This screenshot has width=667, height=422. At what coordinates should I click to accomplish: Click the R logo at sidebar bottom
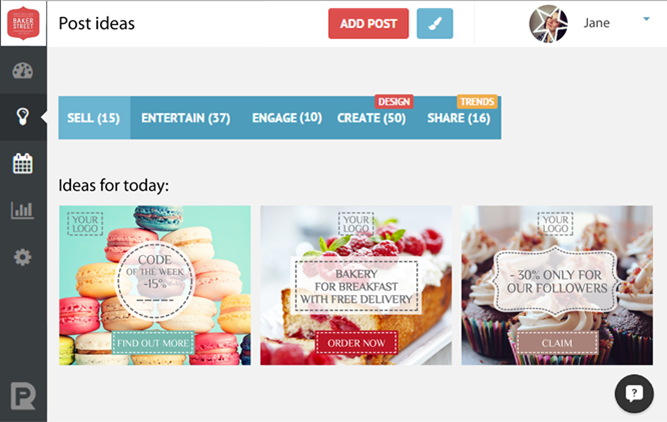23,396
